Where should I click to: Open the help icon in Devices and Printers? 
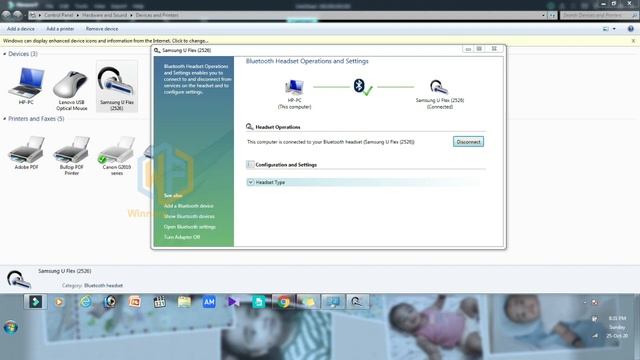coord(631,29)
